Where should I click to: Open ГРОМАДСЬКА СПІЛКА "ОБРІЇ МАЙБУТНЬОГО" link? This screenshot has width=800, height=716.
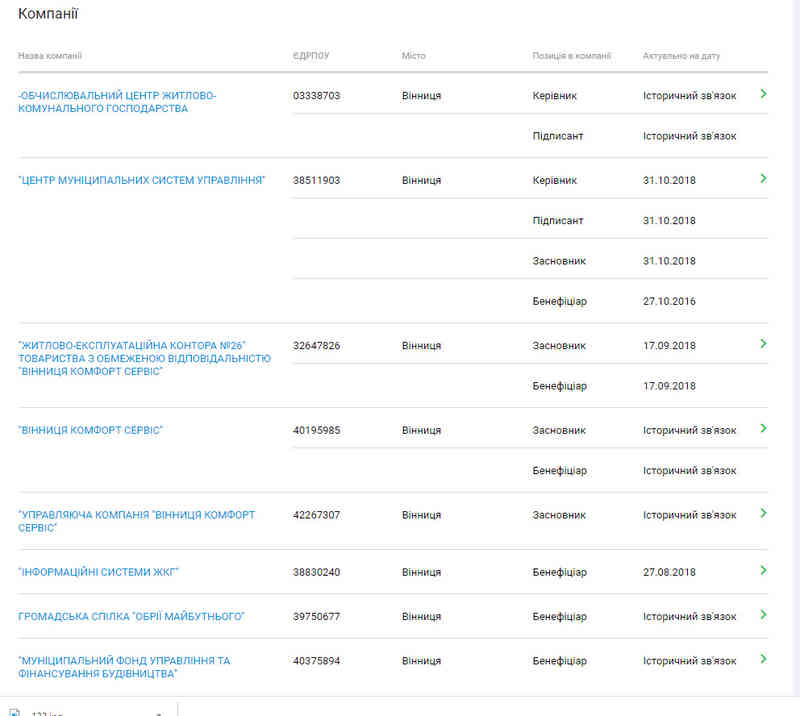click(x=131, y=617)
